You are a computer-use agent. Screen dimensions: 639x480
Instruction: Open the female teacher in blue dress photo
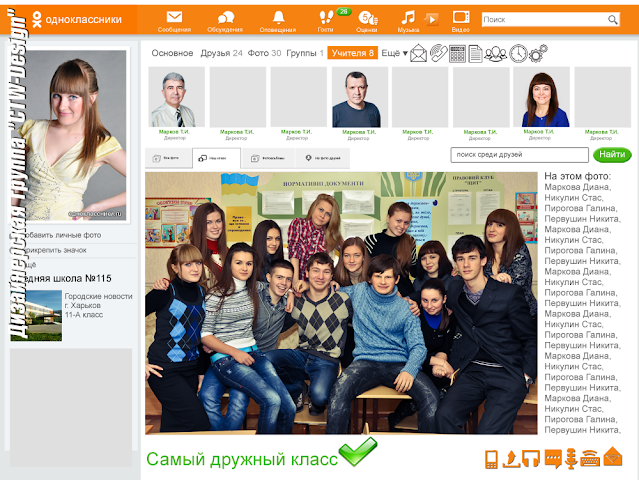pos(542,97)
